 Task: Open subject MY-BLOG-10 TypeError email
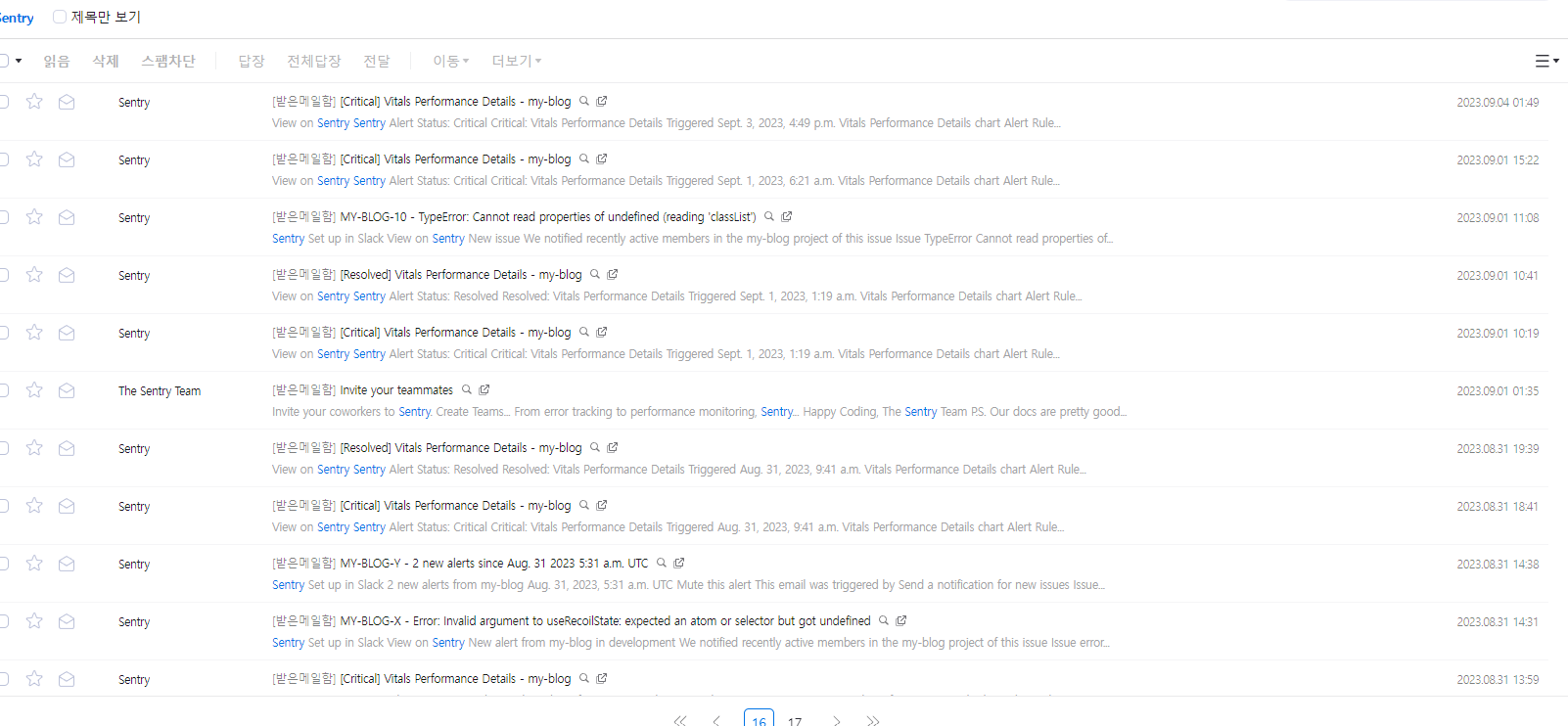click(548, 217)
